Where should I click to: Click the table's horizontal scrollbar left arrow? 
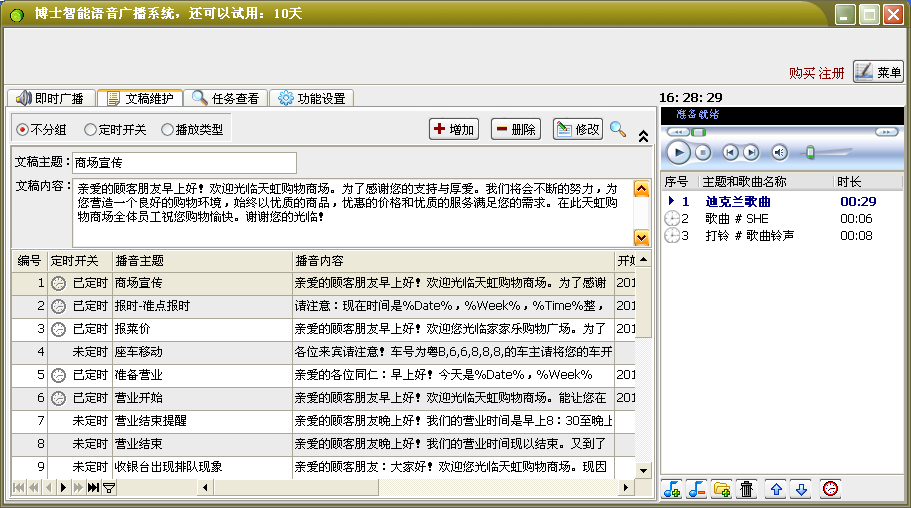205,488
